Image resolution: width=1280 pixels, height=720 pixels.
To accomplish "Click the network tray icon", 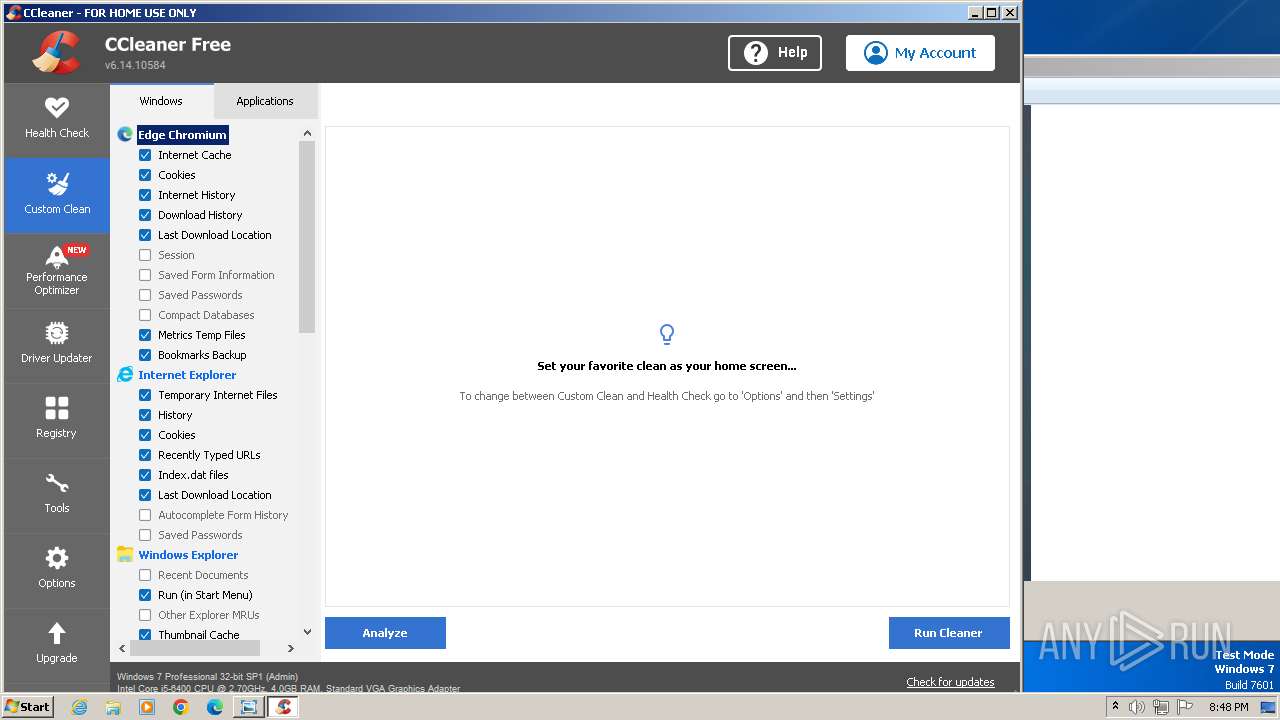I will (x=1161, y=707).
